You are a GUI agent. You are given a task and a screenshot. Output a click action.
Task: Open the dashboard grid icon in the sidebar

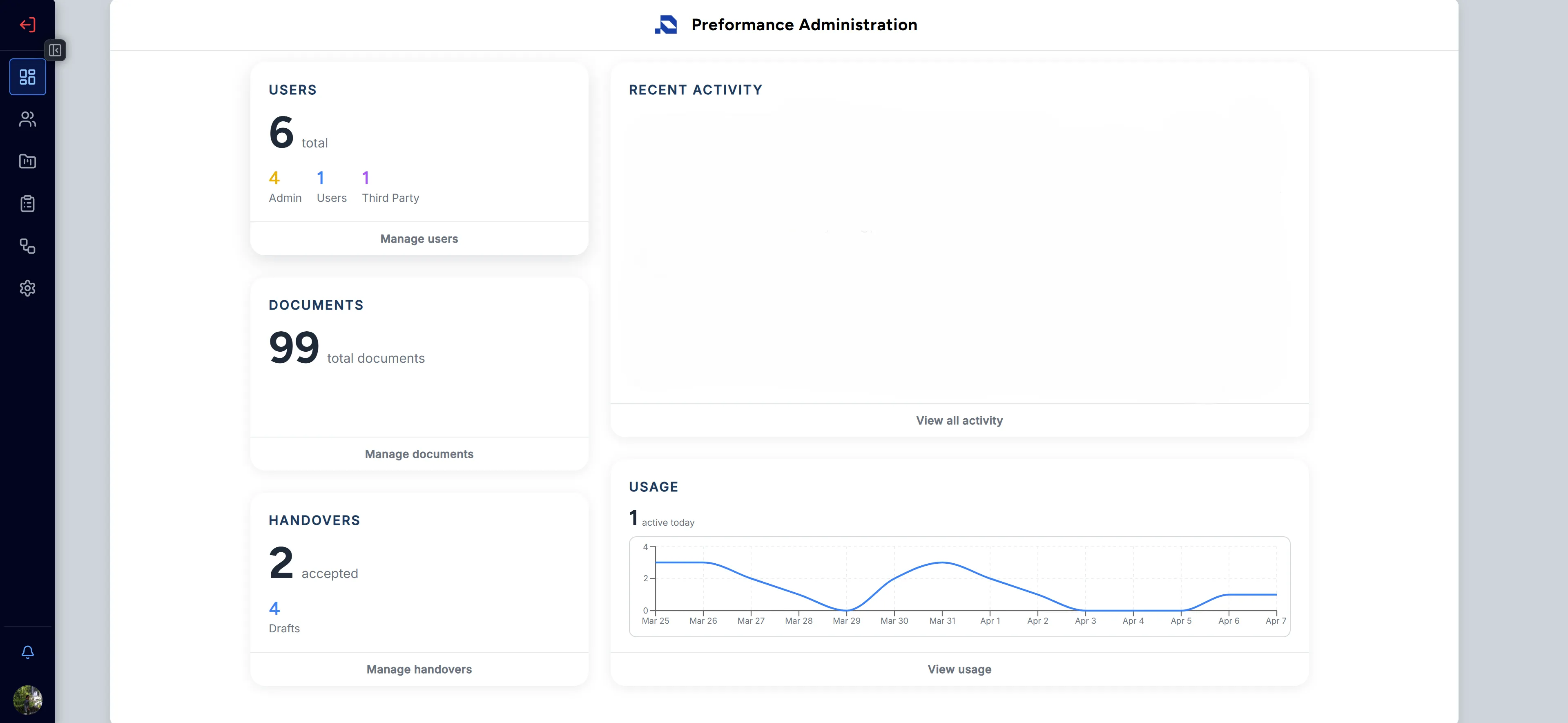(27, 77)
